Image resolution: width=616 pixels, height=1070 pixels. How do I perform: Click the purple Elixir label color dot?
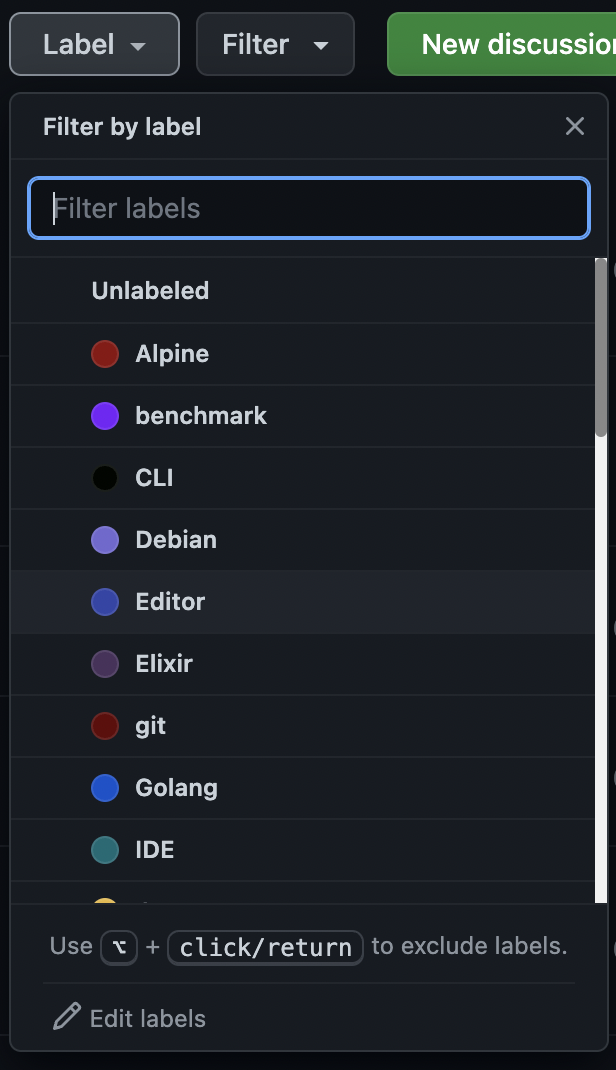click(x=105, y=664)
